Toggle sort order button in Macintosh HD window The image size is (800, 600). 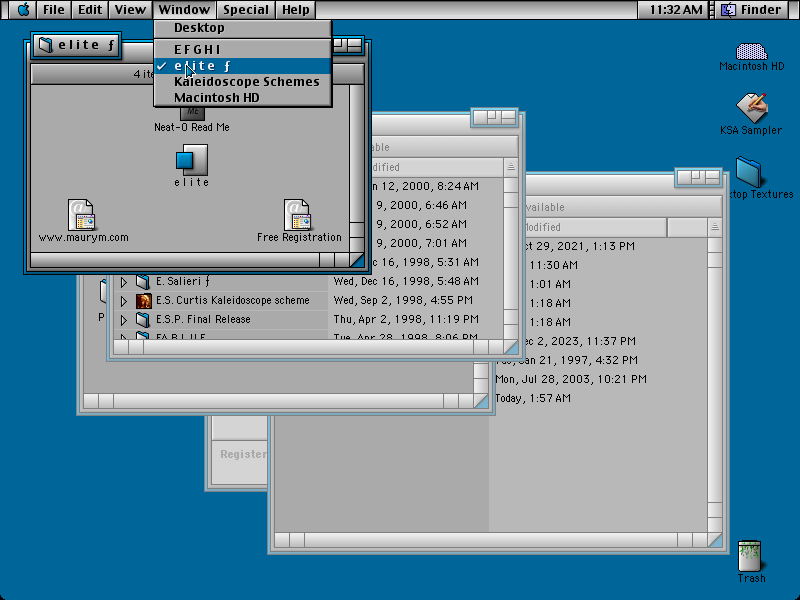(715, 228)
